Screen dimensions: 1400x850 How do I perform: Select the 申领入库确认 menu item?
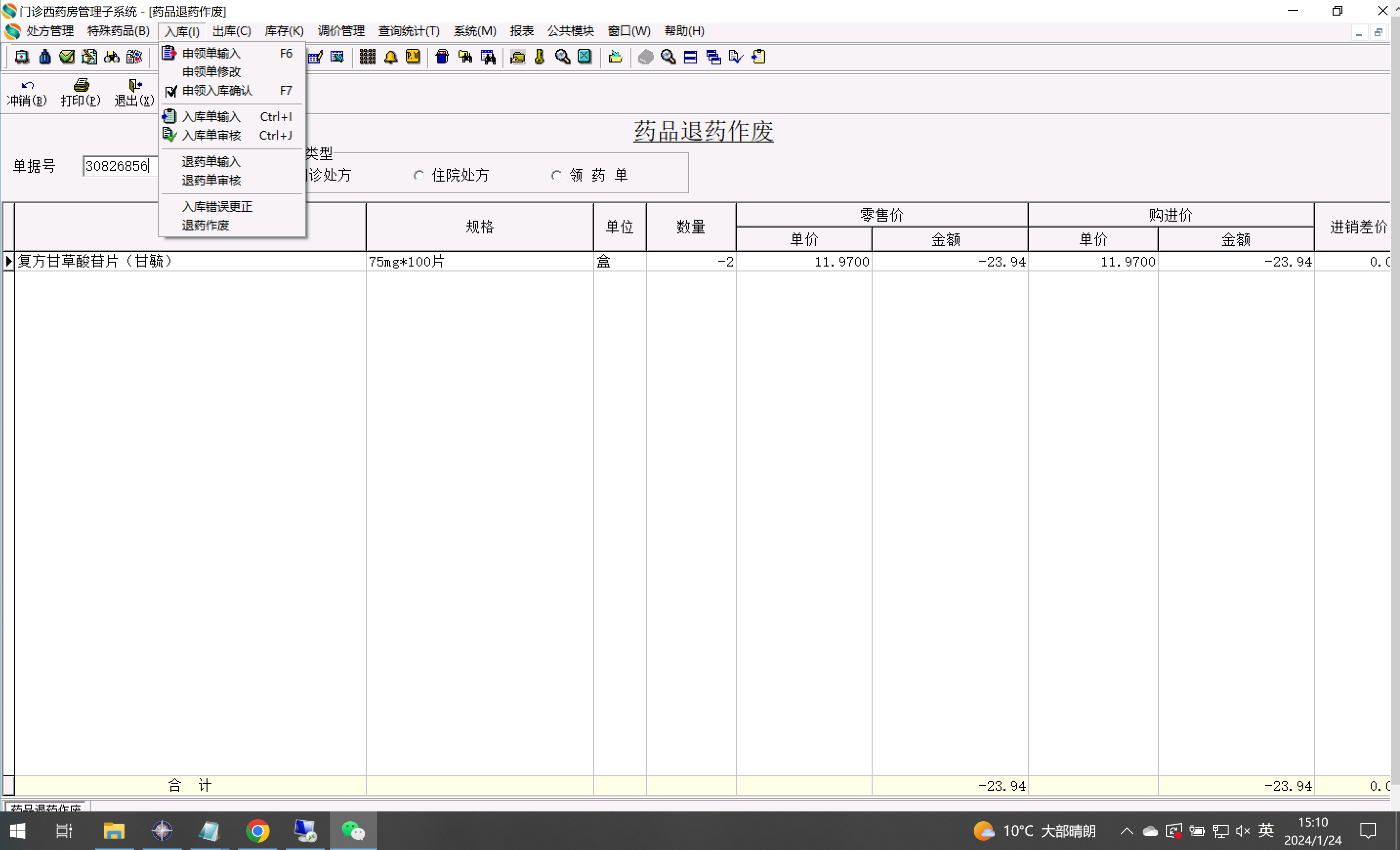pos(216,91)
